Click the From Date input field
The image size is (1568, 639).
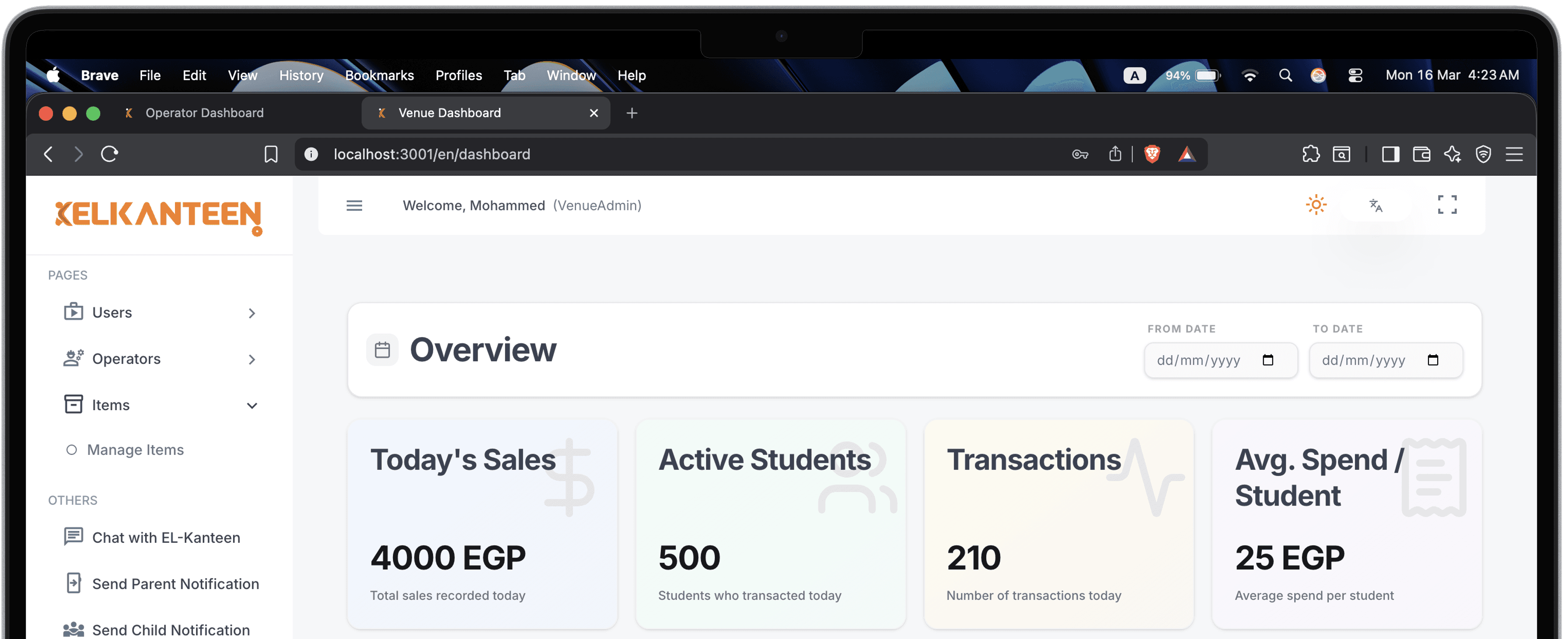pos(1220,360)
